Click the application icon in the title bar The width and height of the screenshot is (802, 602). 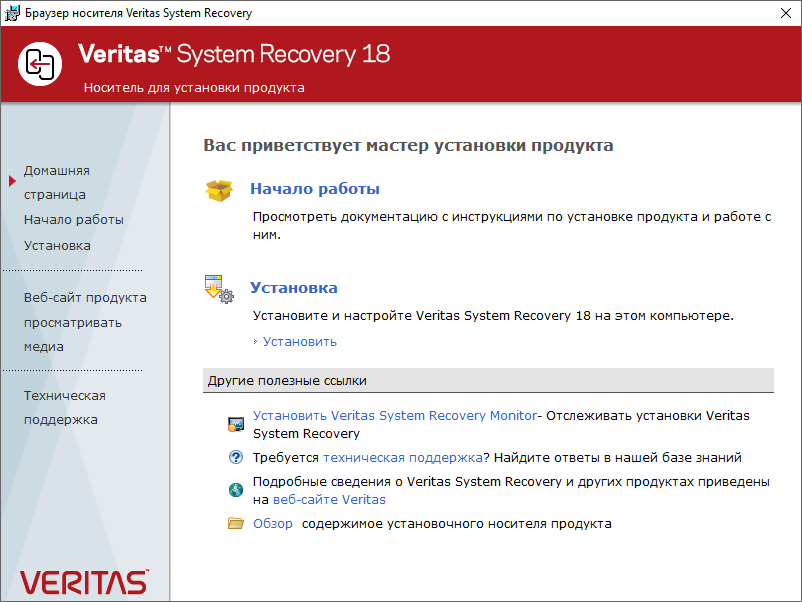pyautogui.click(x=12, y=13)
